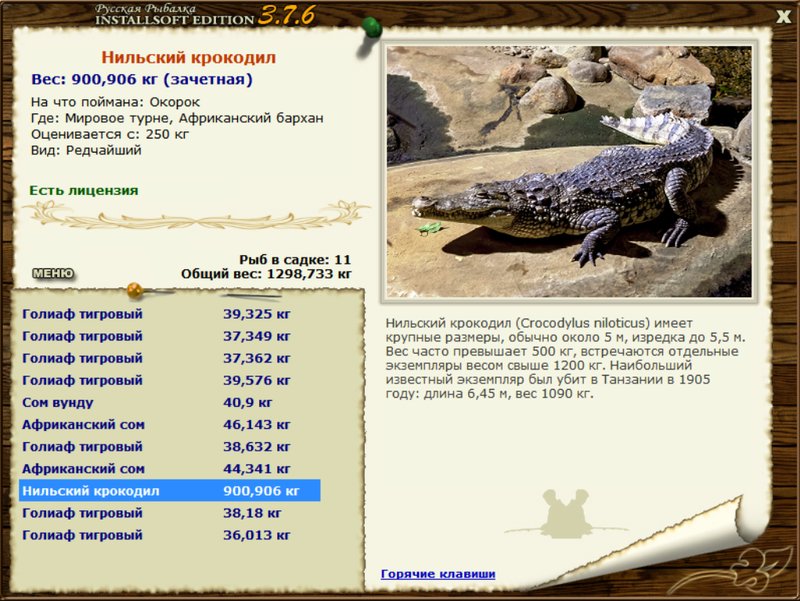
Task: Click the Общий вес: 1298,733 кг total
Action: pyautogui.click(x=266, y=274)
